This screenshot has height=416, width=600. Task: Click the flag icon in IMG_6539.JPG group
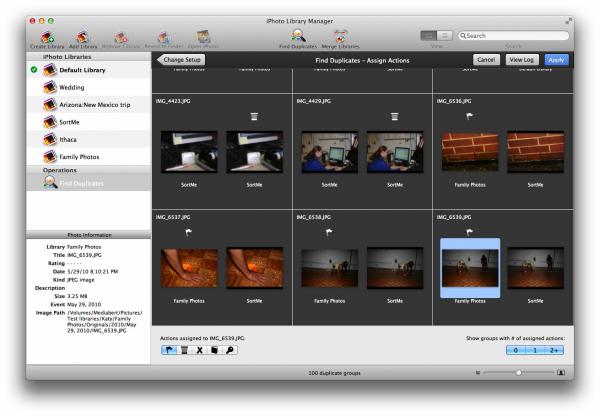click(x=470, y=232)
